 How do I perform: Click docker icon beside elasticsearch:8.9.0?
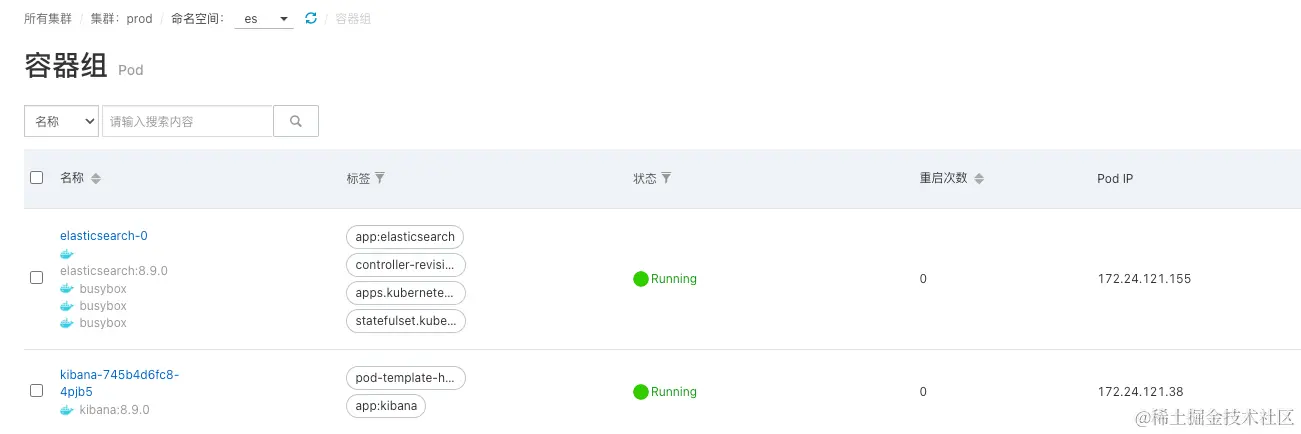[67, 254]
